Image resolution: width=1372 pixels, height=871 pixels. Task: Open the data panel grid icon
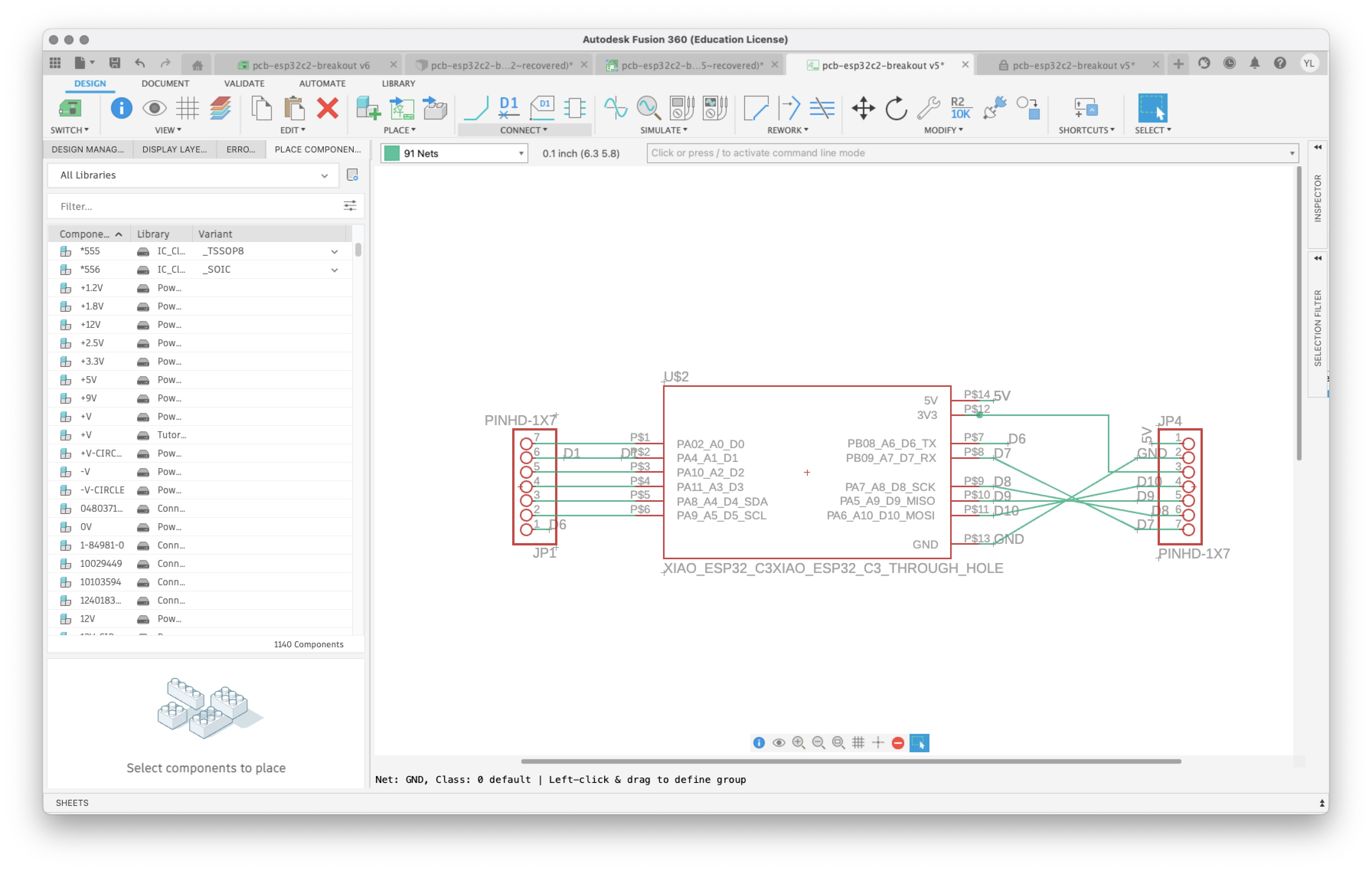[55, 63]
